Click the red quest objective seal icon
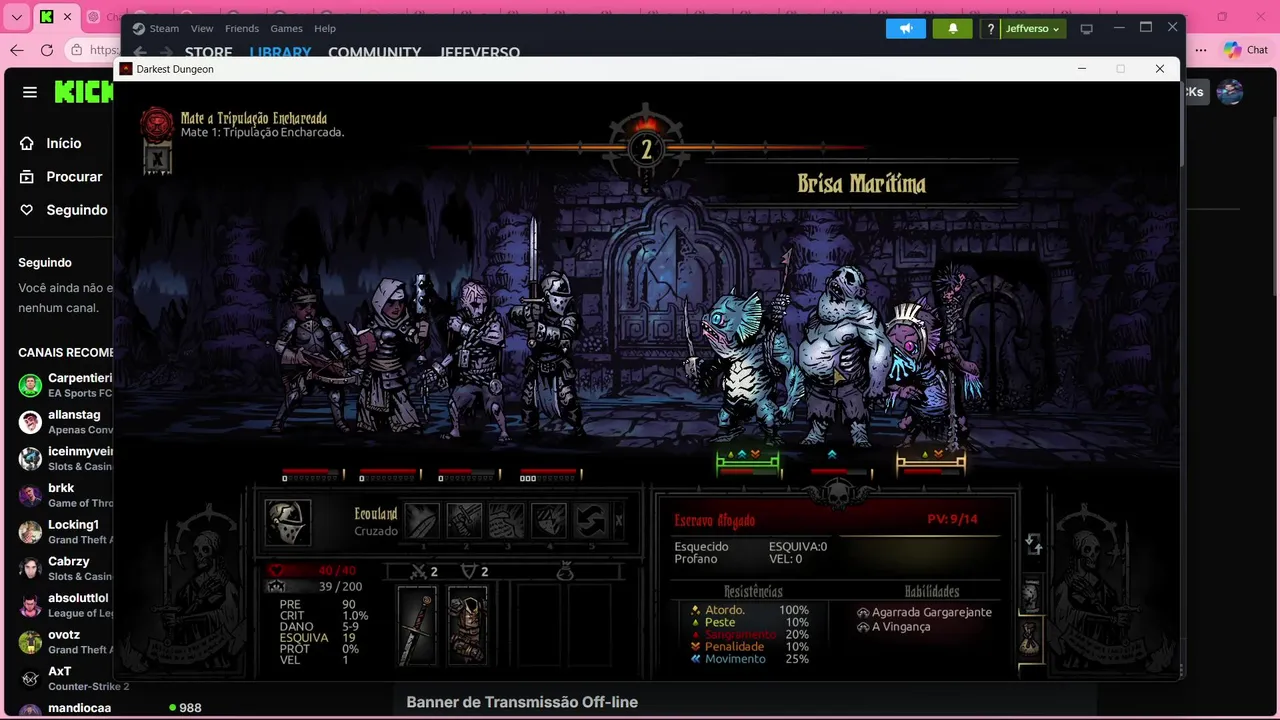This screenshot has width=1280, height=720. 157,124
